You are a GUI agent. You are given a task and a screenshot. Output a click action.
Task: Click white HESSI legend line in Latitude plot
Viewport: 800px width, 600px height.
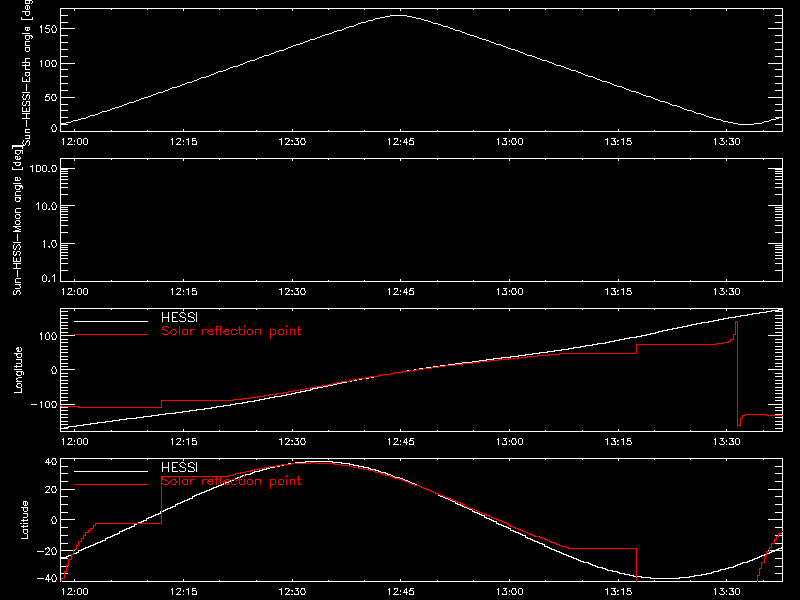111,471
